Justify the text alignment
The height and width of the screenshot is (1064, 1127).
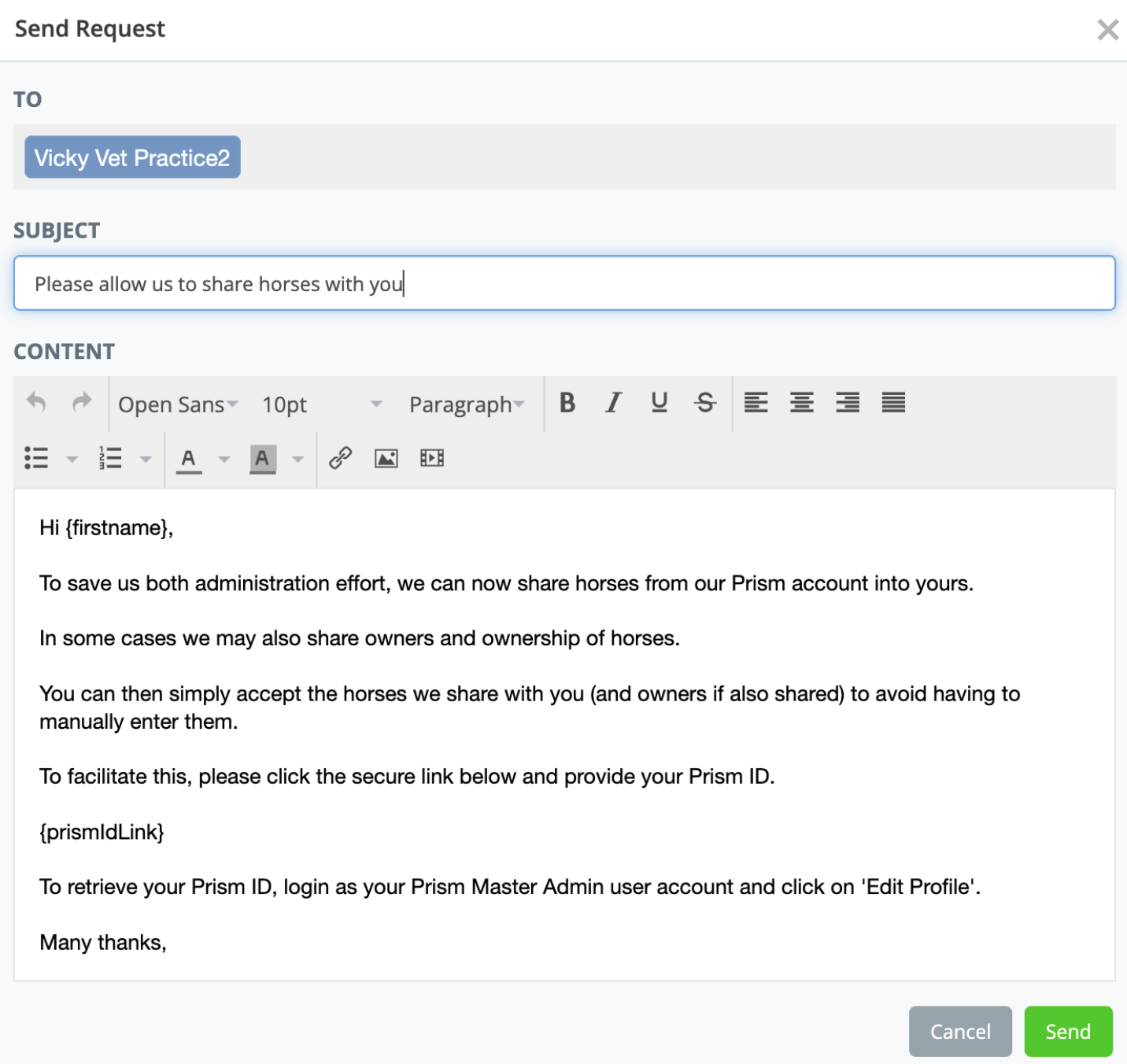click(x=893, y=403)
